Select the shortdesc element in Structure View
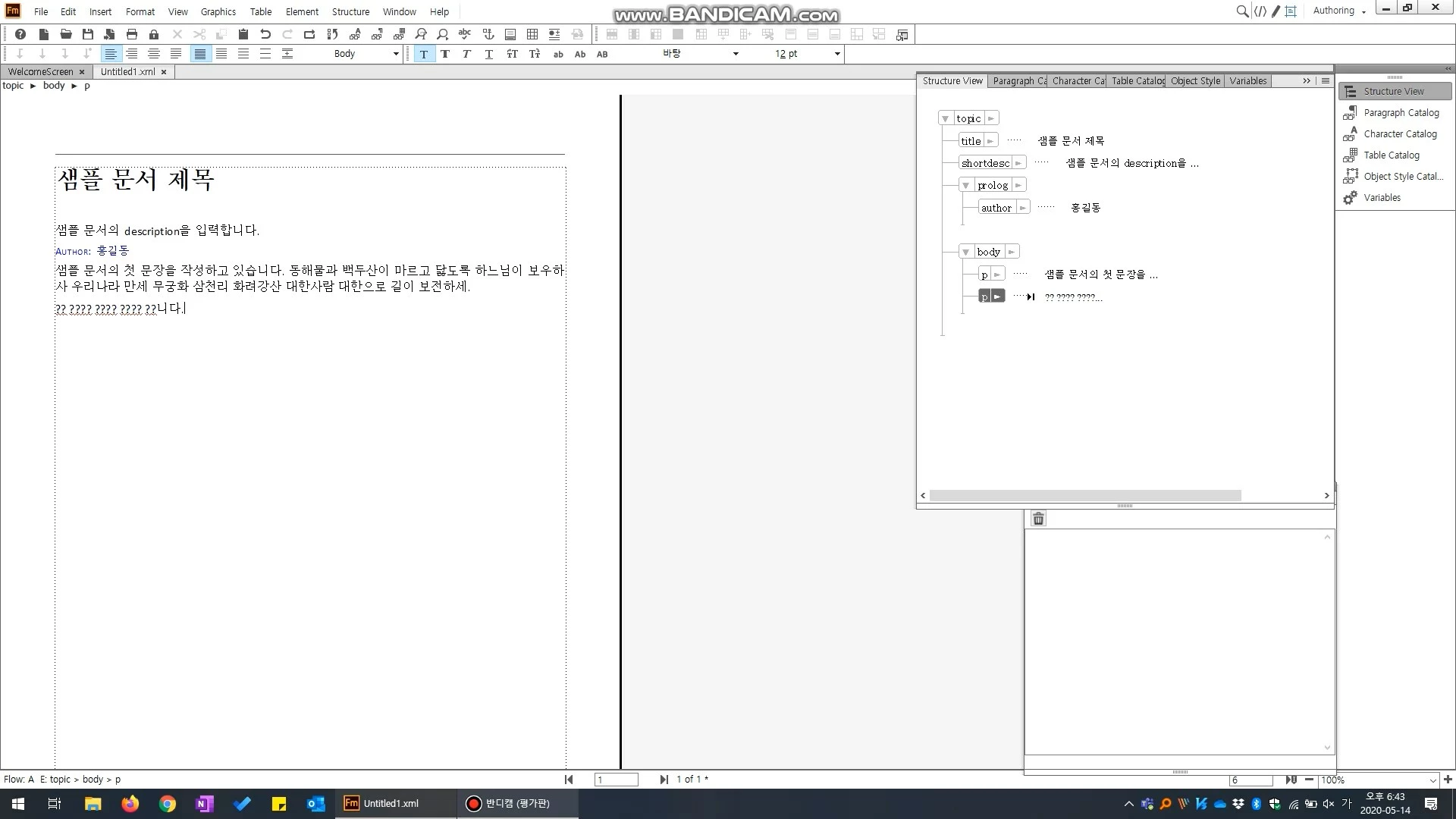 [985, 163]
